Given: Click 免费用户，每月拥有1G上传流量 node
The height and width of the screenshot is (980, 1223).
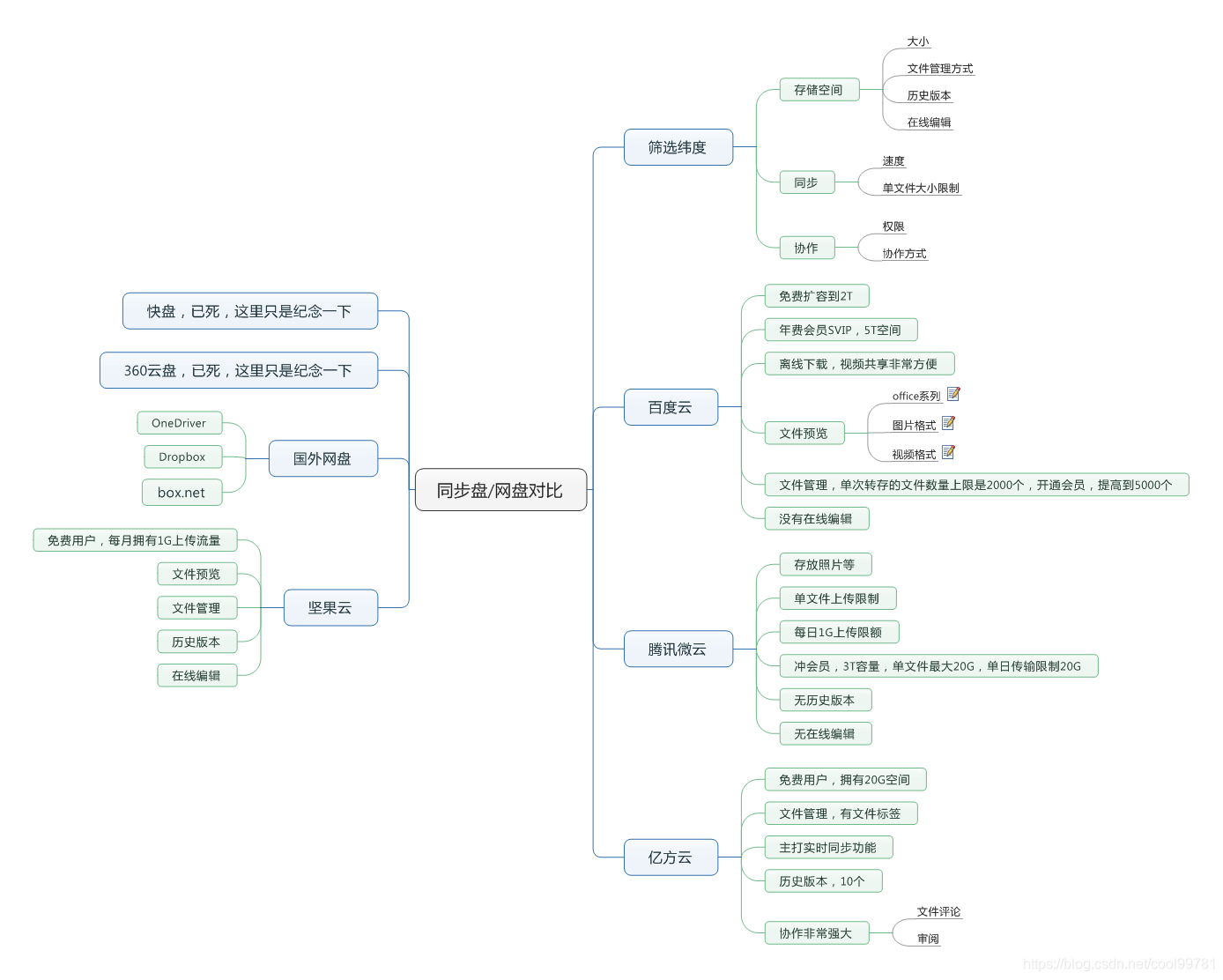Looking at the screenshot, I should 136,540.
